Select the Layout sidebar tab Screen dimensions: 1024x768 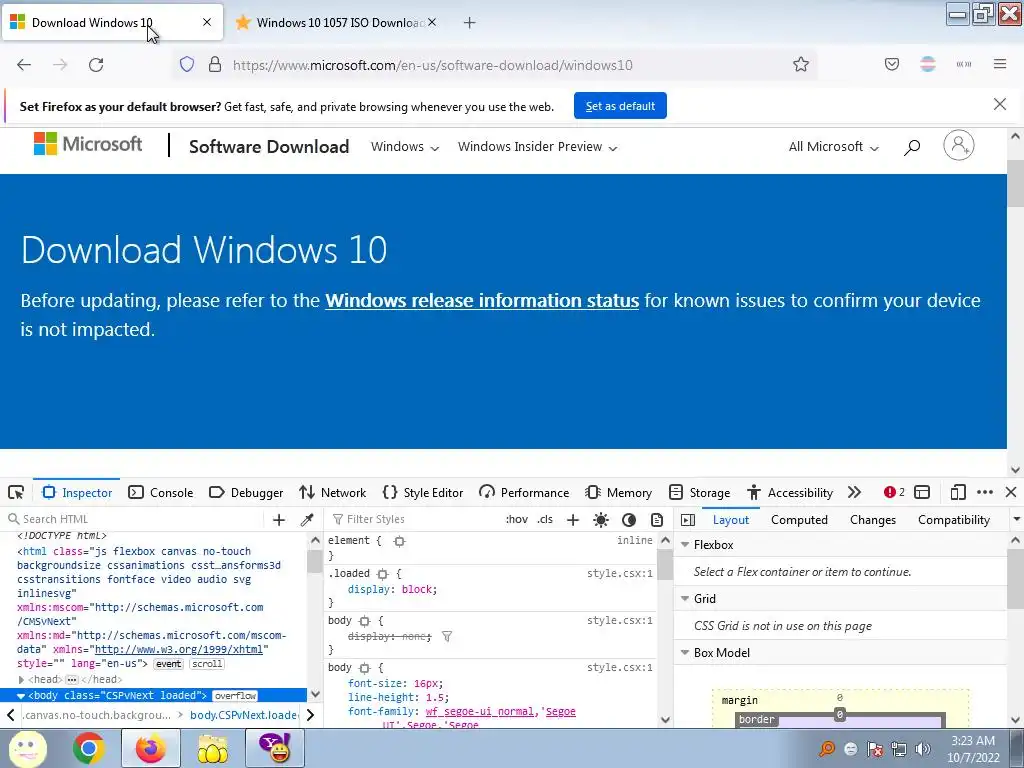coord(731,520)
